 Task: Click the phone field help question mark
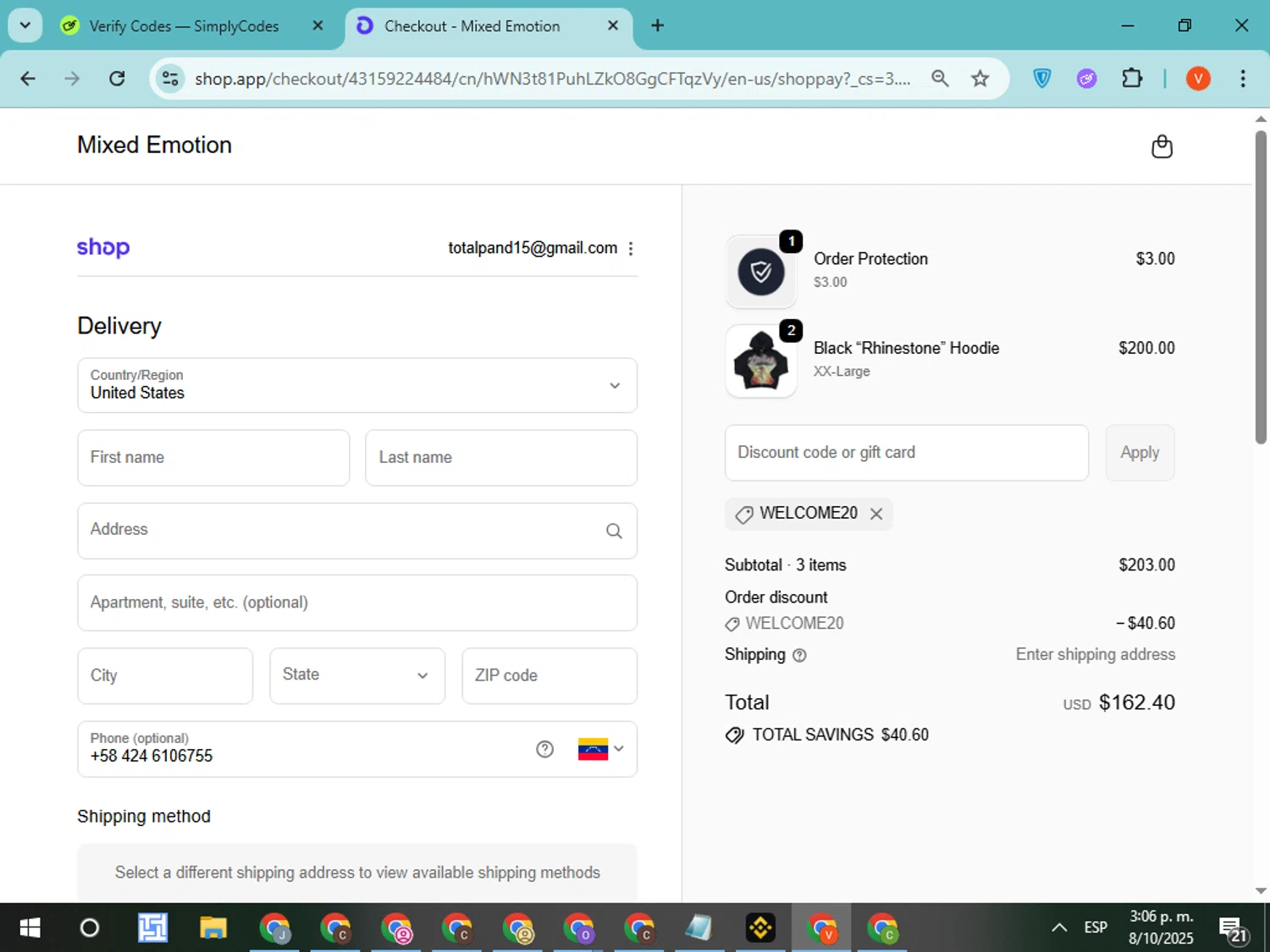click(x=545, y=749)
